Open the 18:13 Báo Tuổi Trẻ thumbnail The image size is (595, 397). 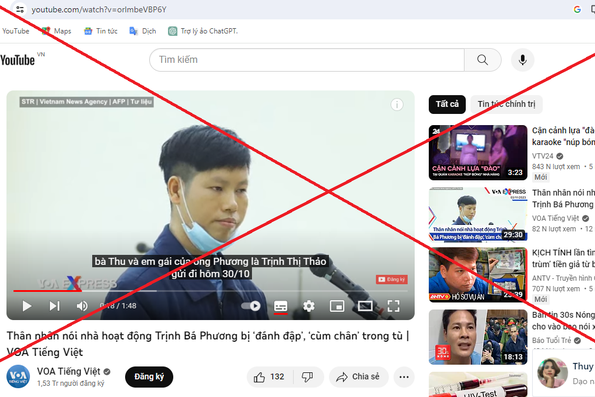coord(478,337)
